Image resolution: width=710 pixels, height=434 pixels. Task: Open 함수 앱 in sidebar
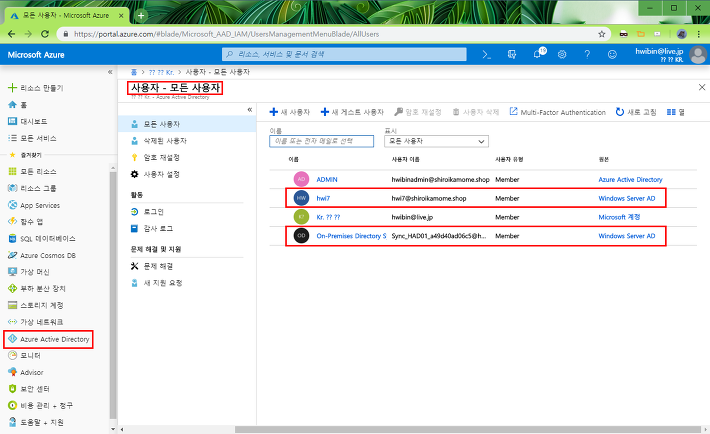coord(26,222)
